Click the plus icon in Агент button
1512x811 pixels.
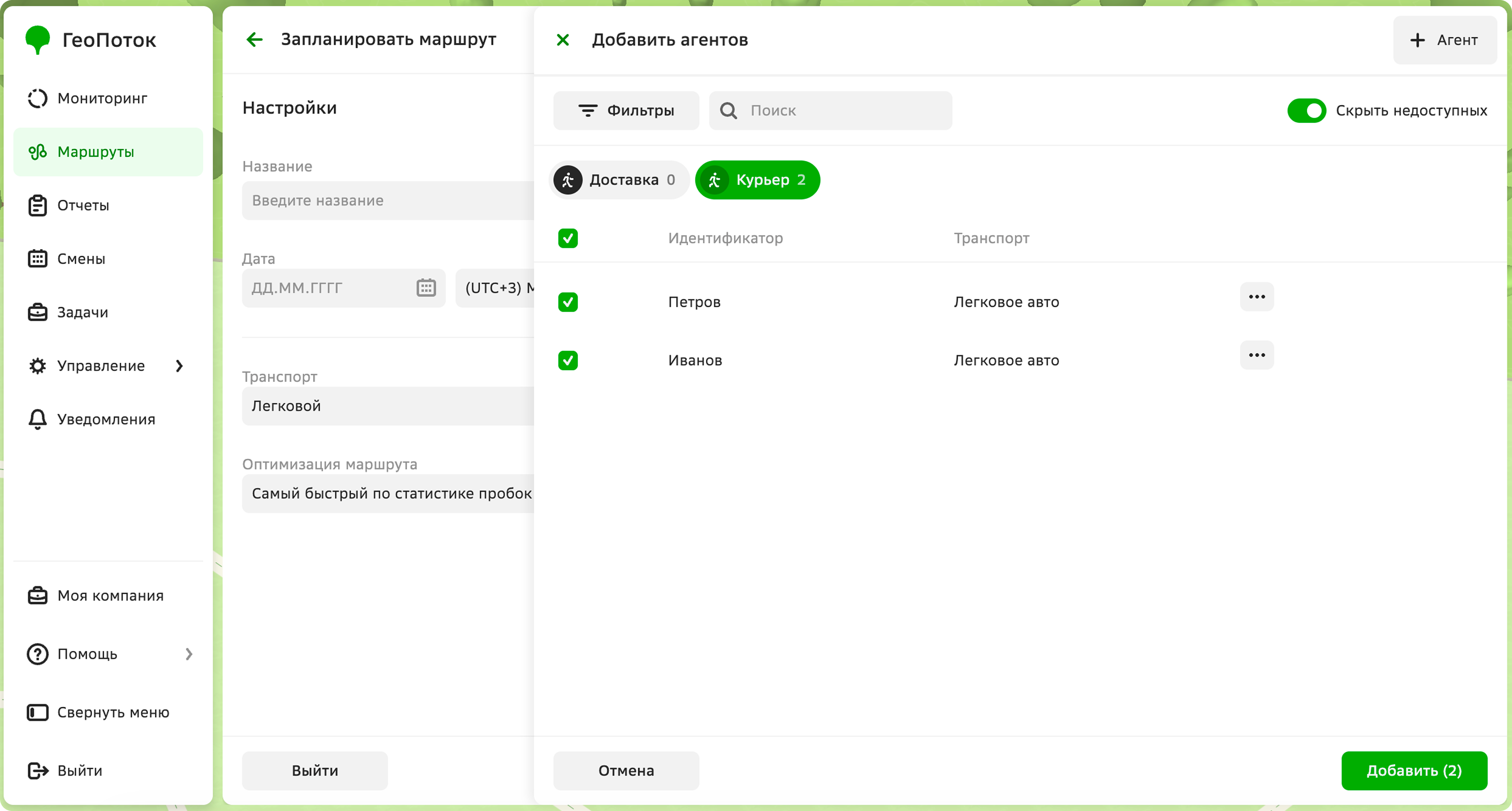[x=1417, y=40]
